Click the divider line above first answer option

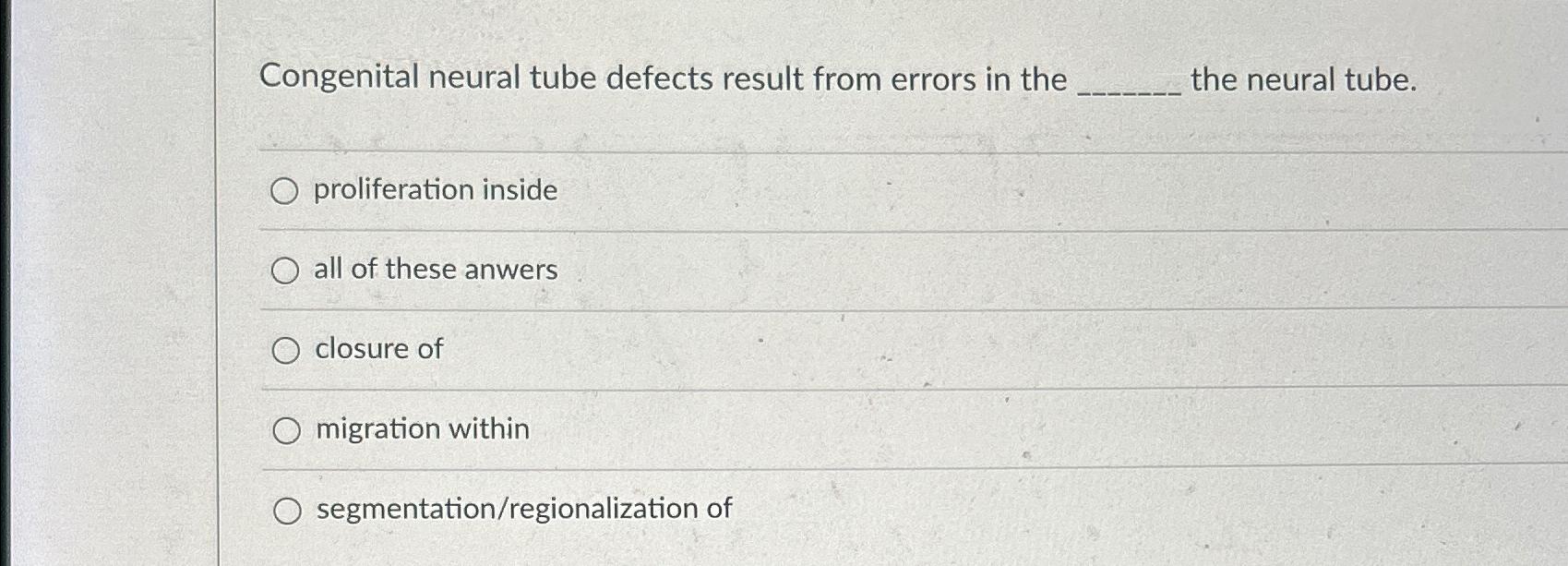point(831,143)
